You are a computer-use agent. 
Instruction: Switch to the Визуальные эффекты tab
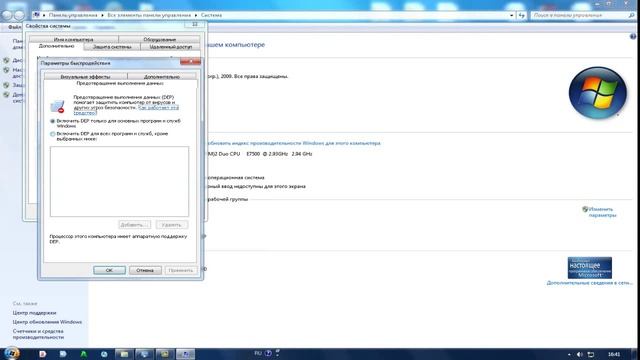(85, 76)
